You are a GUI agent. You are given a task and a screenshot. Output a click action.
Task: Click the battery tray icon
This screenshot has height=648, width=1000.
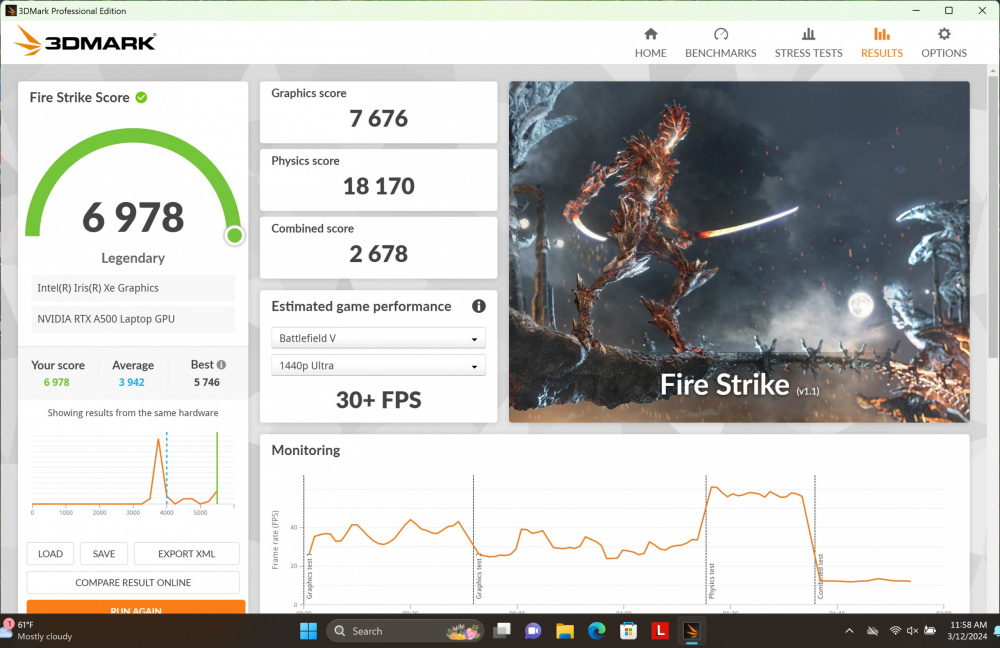click(x=930, y=631)
